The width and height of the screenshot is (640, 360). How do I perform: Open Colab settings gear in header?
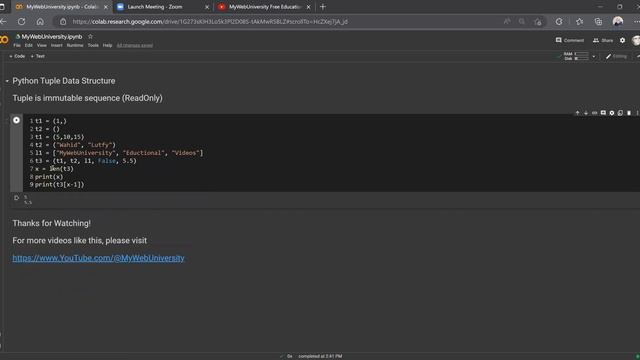point(622,40)
